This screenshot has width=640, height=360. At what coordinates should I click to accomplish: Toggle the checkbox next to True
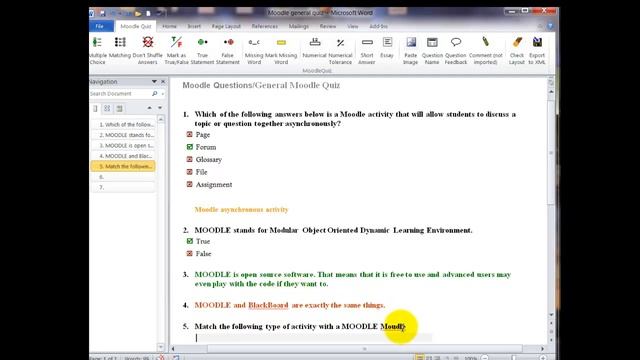(189, 241)
